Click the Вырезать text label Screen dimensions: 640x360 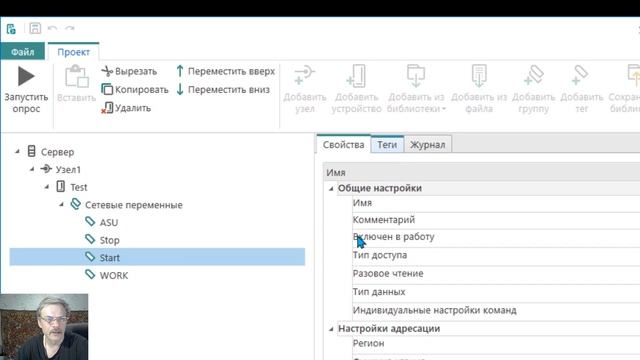point(136,71)
